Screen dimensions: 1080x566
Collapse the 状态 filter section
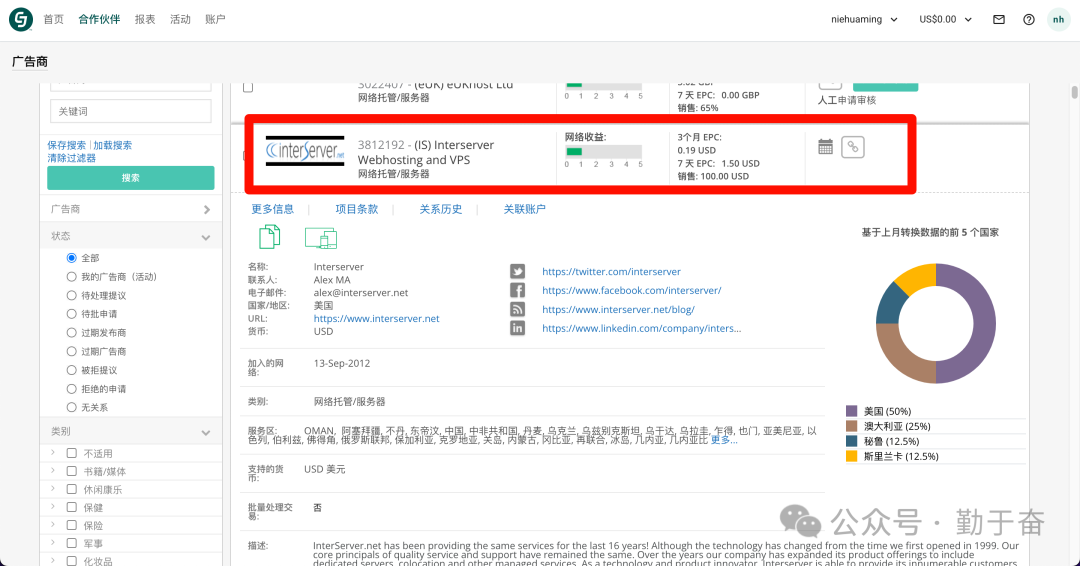(206, 237)
